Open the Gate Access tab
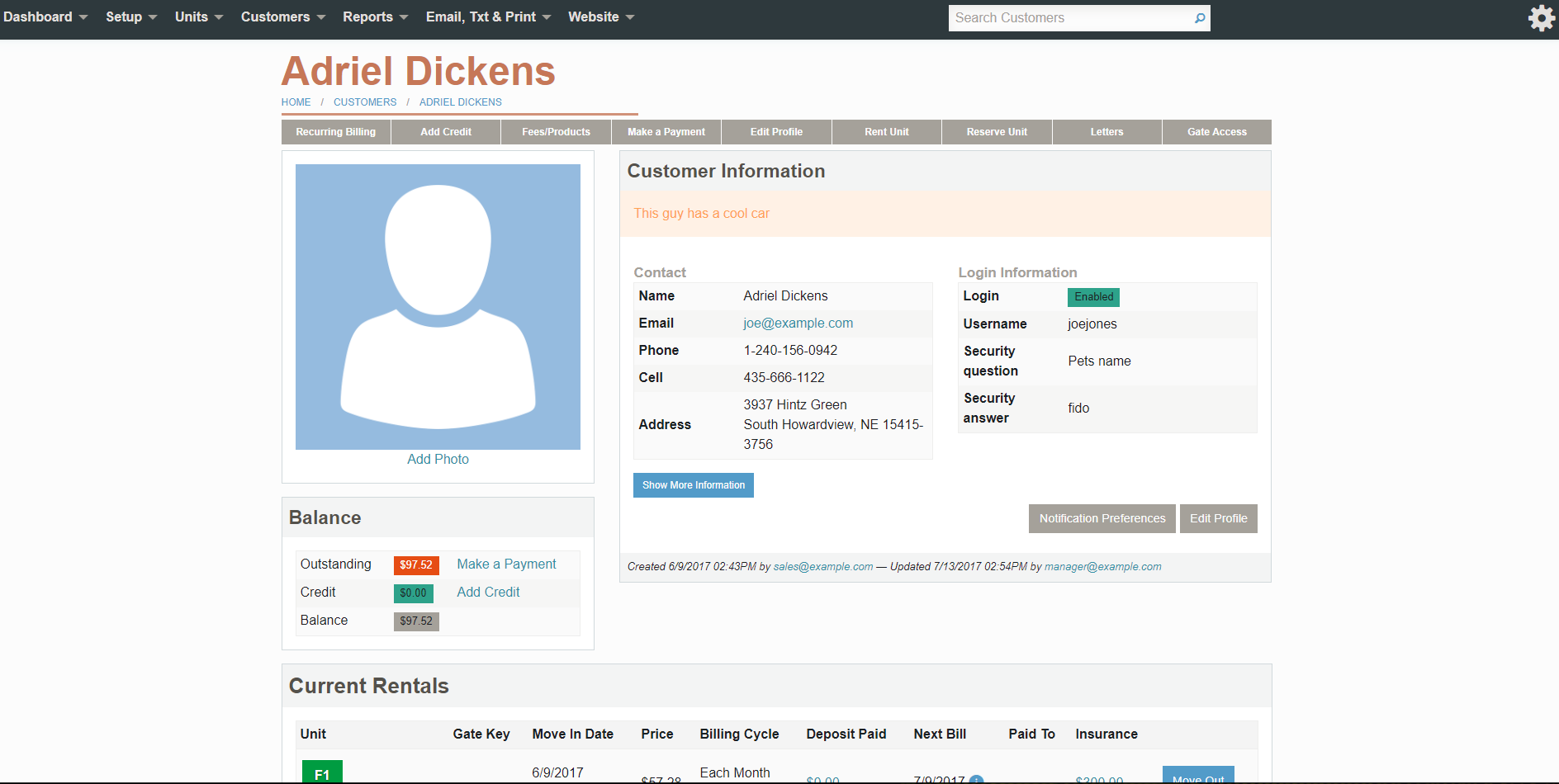1559x784 pixels. pos(1217,132)
